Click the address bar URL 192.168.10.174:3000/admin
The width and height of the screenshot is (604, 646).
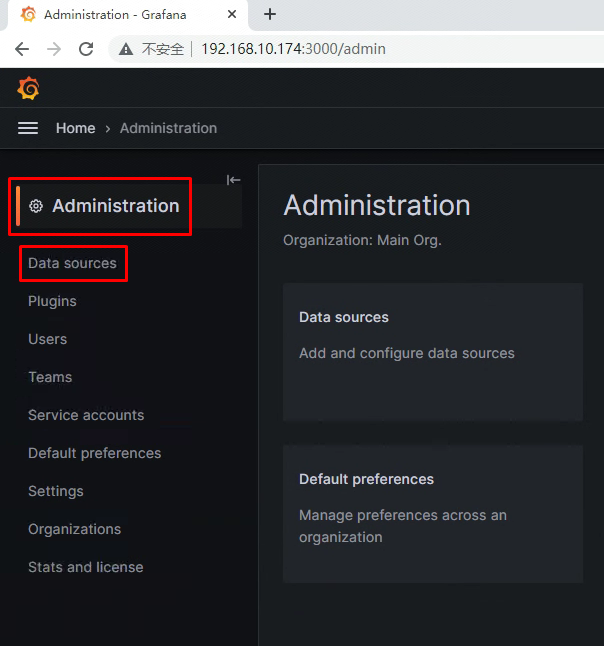click(293, 49)
